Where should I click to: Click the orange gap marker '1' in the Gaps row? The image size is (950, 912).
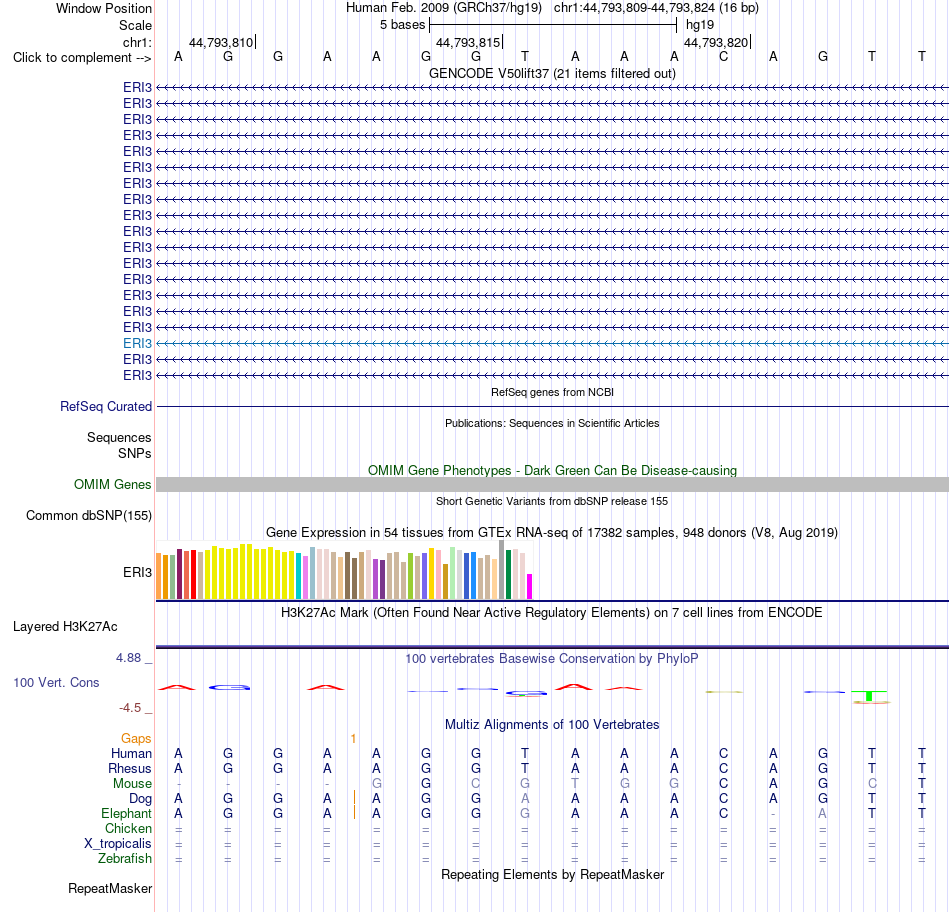353,739
